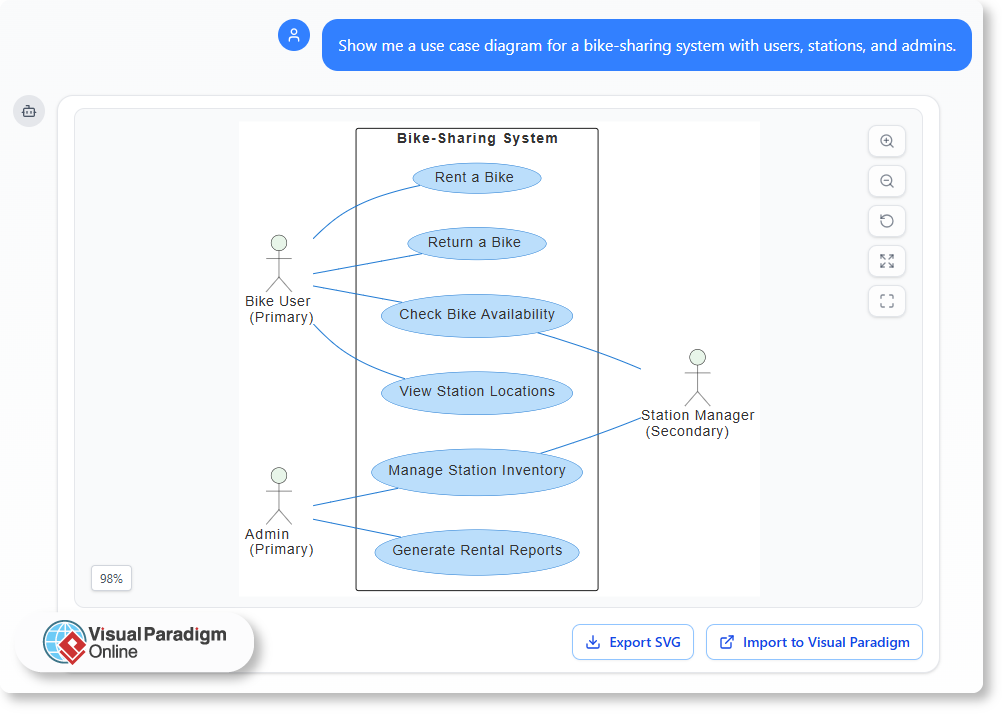Reset the diagram view with rotate arrow
The height and width of the screenshot is (715, 1002).
pos(886,221)
